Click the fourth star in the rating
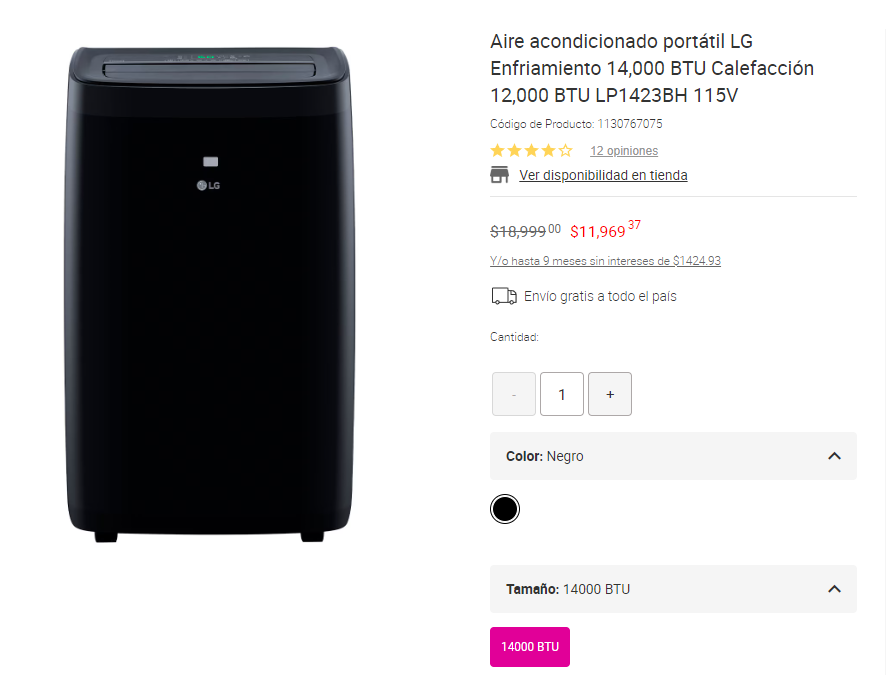The height and width of the screenshot is (675, 886). (550, 150)
